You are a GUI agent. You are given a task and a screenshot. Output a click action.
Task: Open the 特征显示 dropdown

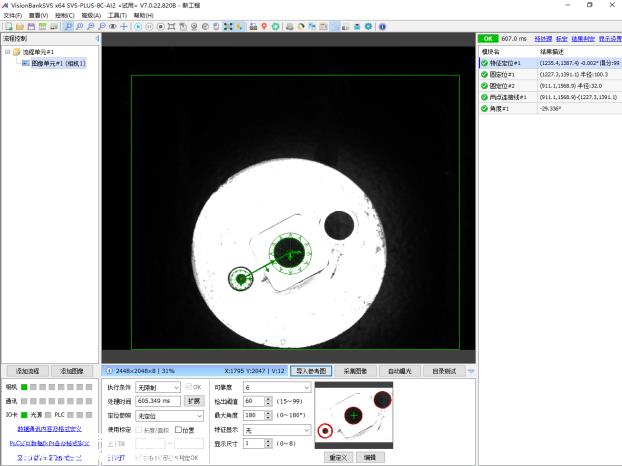point(277,430)
